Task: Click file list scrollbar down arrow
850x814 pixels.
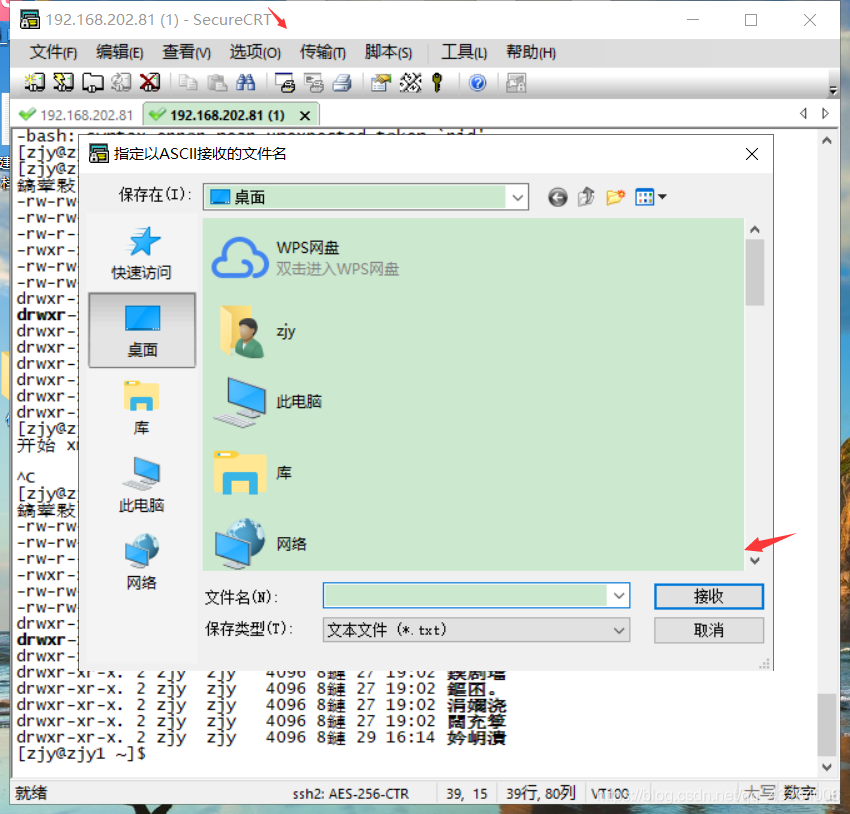Action: point(755,560)
